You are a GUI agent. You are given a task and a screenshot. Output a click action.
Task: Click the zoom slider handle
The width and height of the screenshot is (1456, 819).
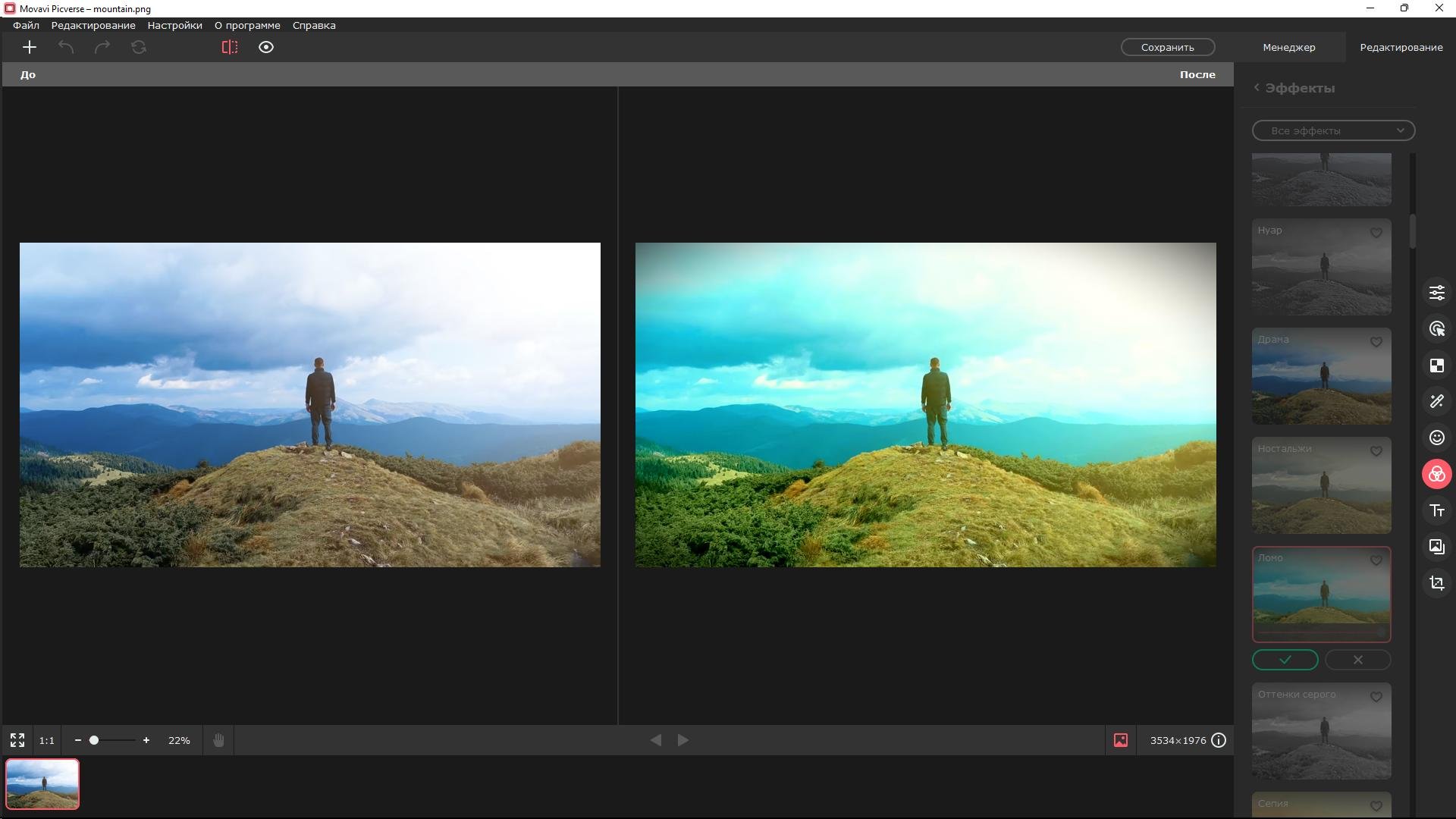pos(94,740)
